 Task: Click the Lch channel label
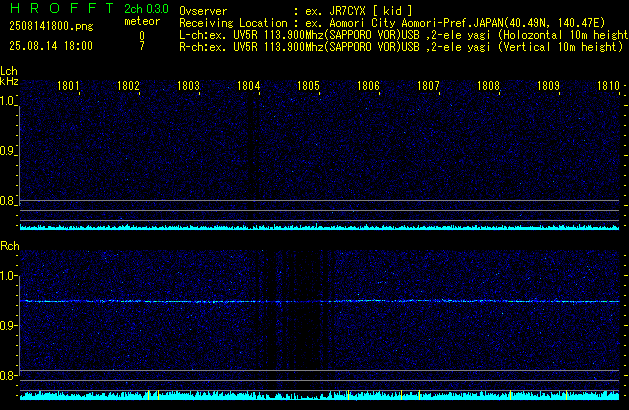(x=9, y=71)
